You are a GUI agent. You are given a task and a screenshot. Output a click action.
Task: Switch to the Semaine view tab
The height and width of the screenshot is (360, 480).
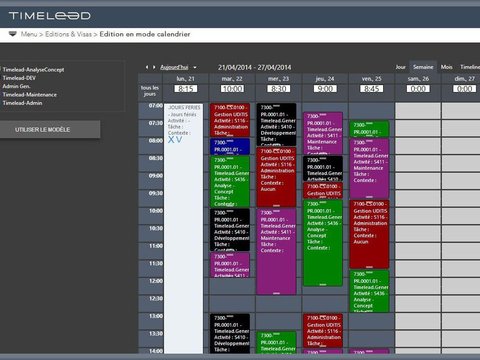coord(423,67)
